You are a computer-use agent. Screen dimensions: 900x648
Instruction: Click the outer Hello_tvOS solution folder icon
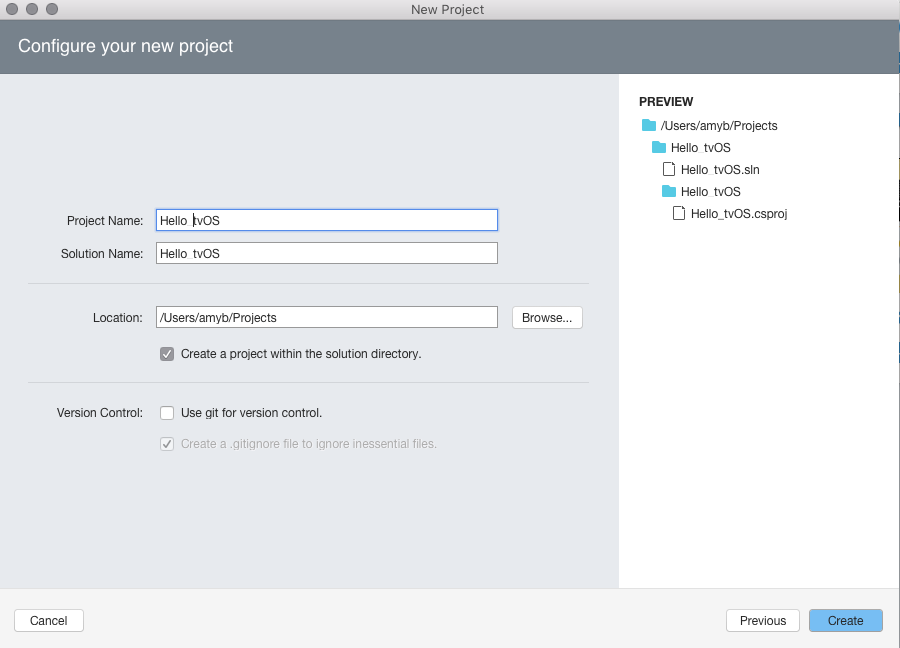pos(659,148)
